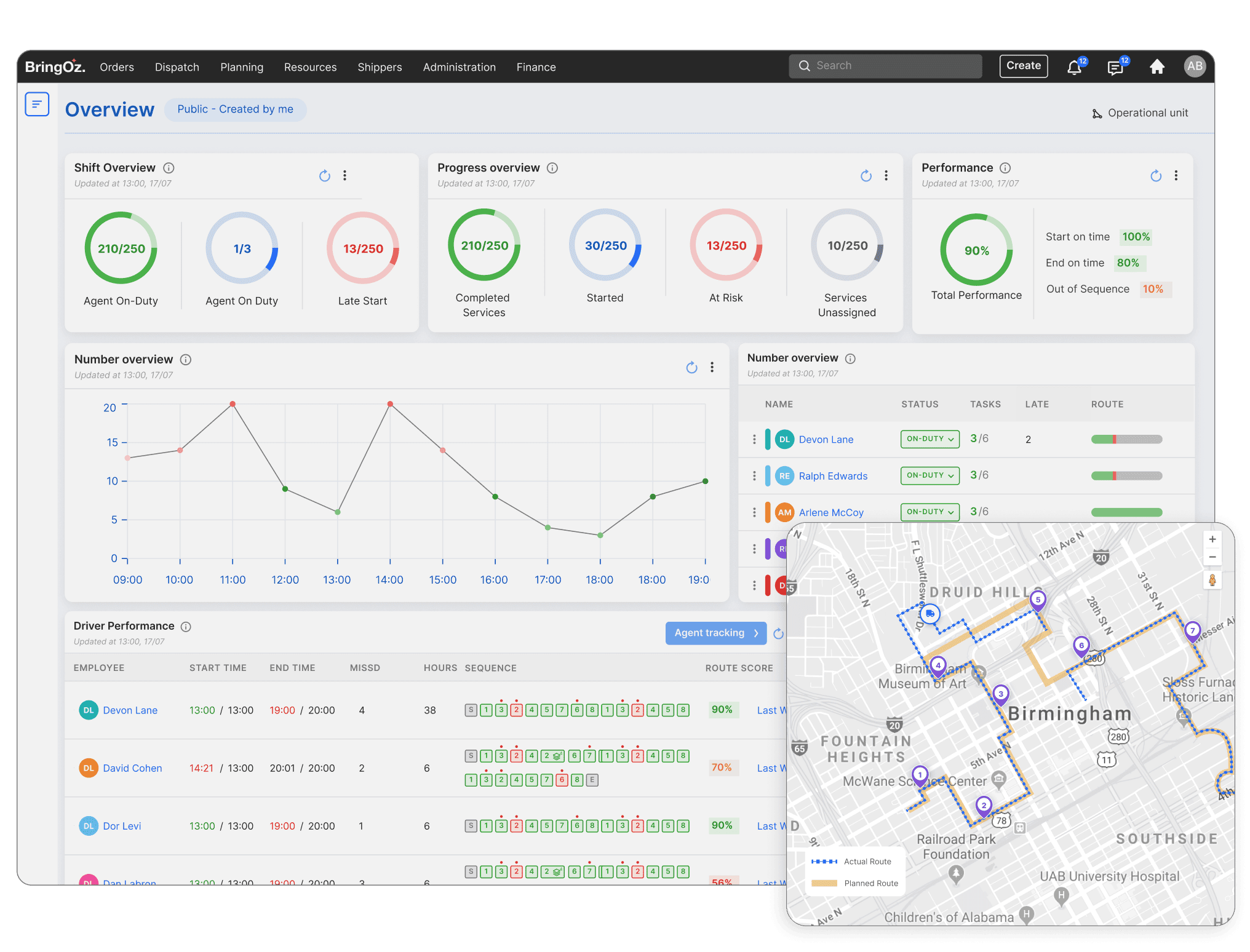1250x952 pixels.
Task: Open the Resources menu
Action: [x=310, y=67]
